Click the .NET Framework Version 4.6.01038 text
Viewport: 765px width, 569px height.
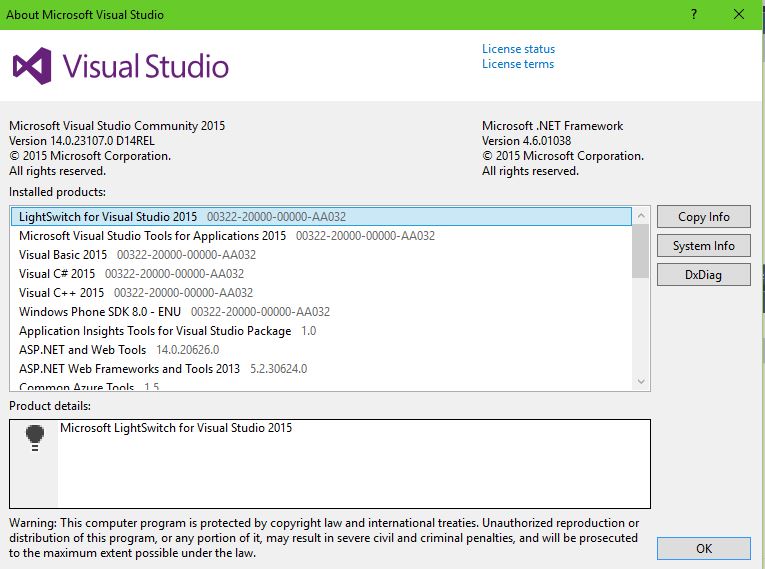(x=526, y=141)
